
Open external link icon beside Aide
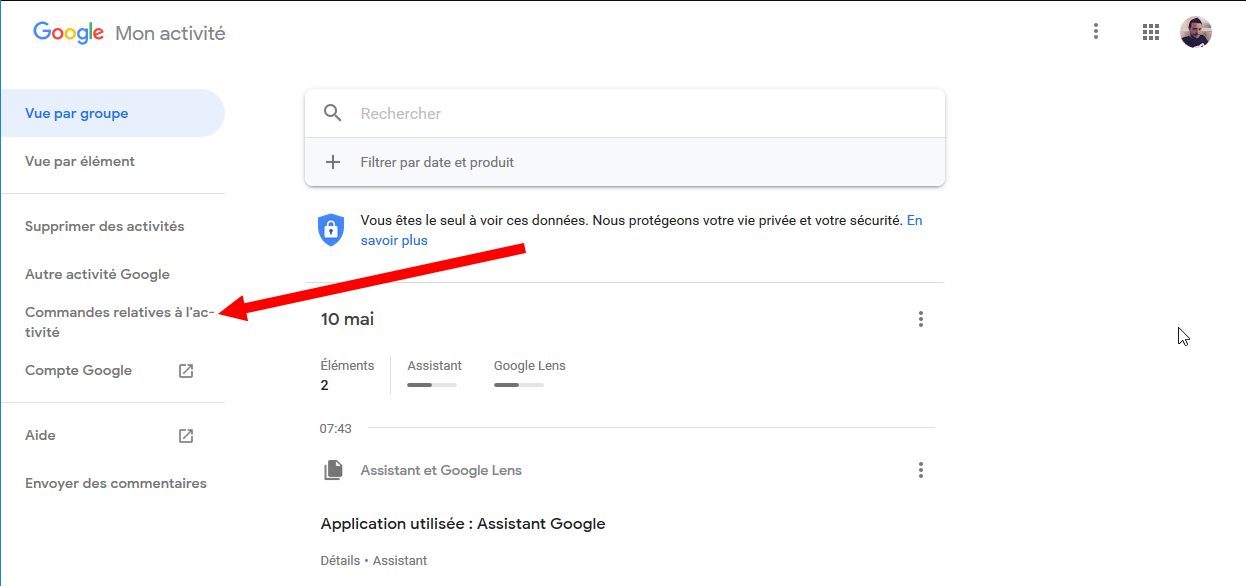tap(186, 436)
